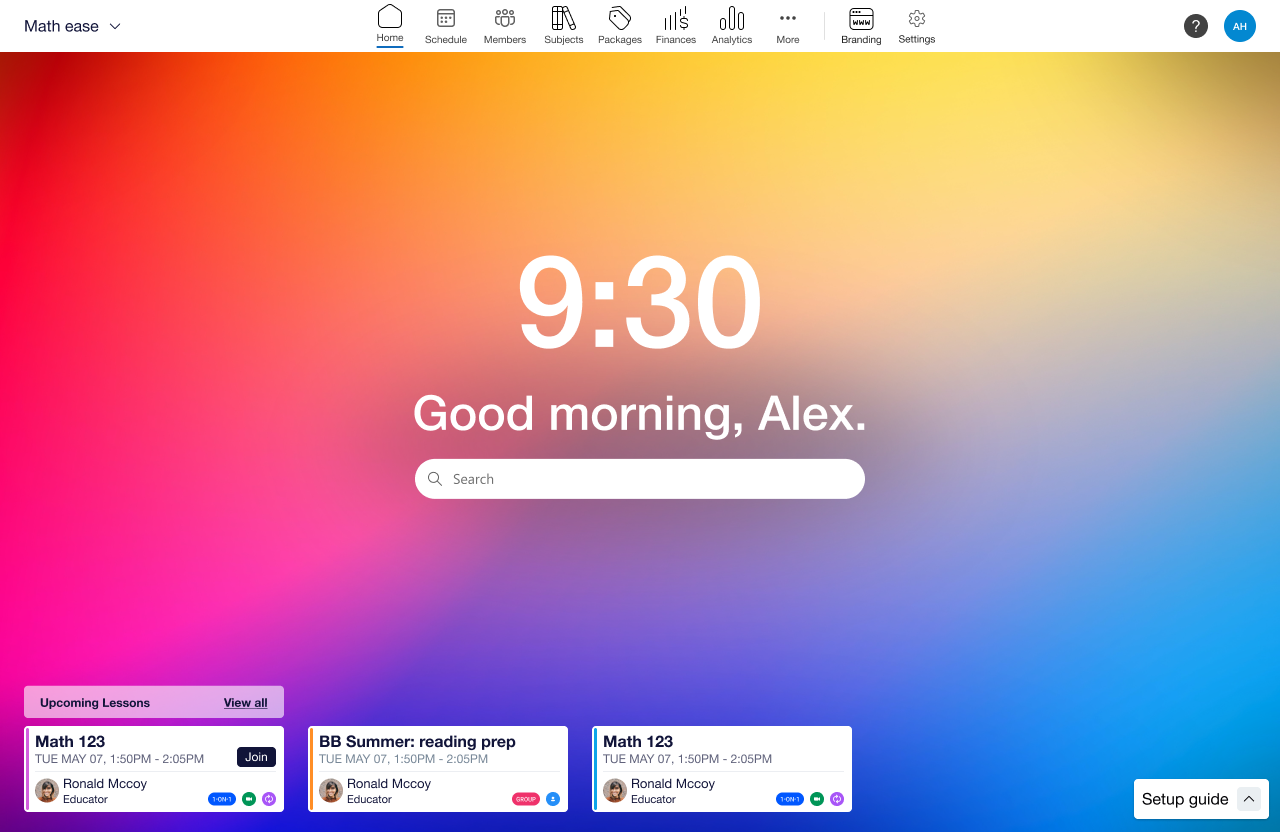Join the Math 123 lesson

pyautogui.click(x=255, y=757)
